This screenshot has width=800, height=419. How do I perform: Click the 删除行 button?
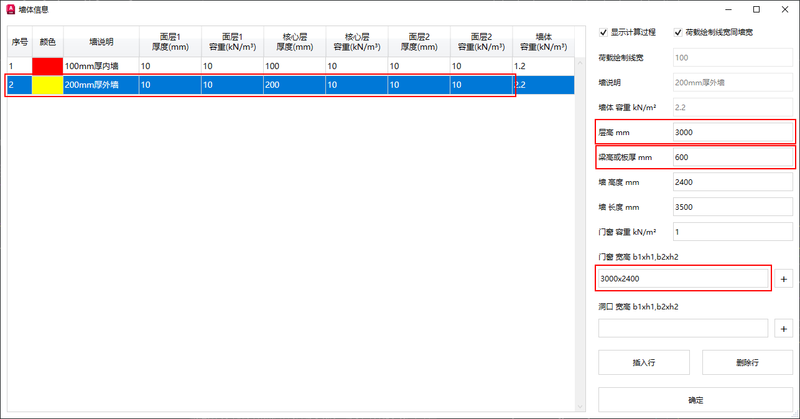747,362
